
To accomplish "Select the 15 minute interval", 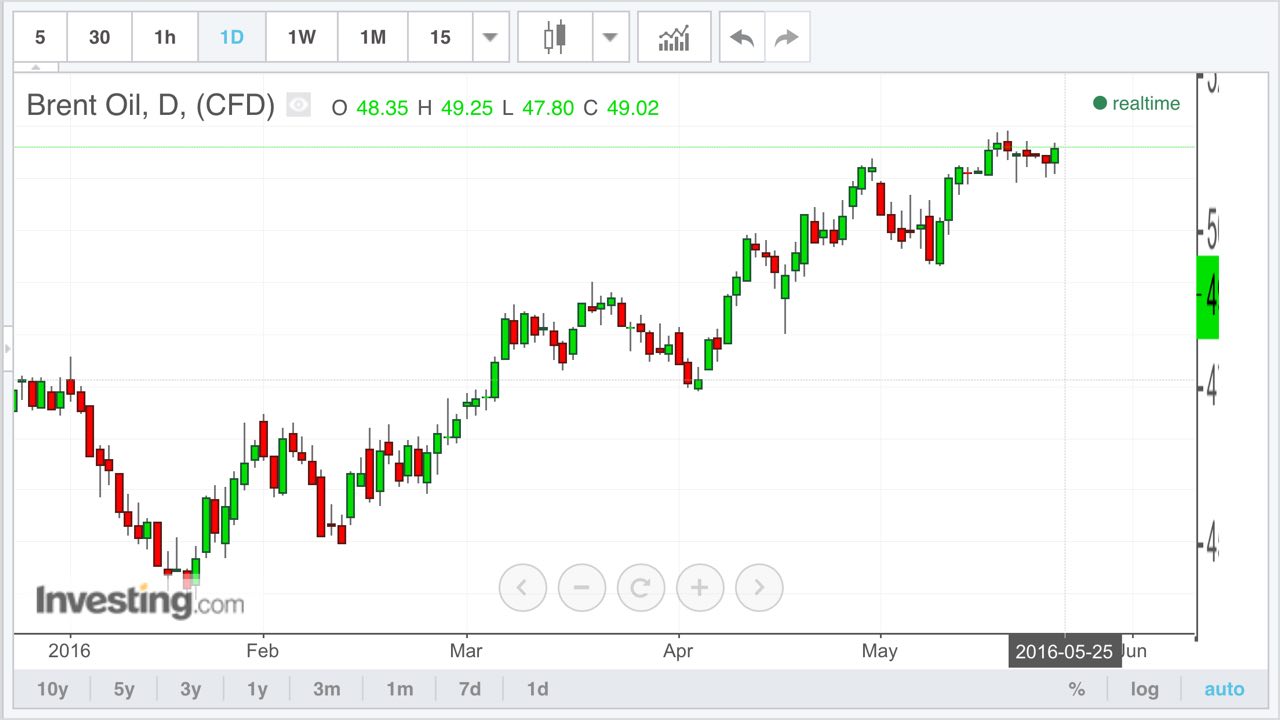I will tap(440, 37).
